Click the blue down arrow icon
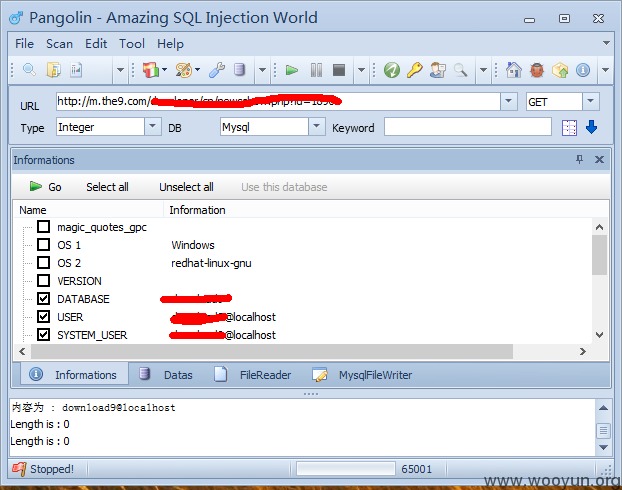622x490 pixels. [x=591, y=127]
